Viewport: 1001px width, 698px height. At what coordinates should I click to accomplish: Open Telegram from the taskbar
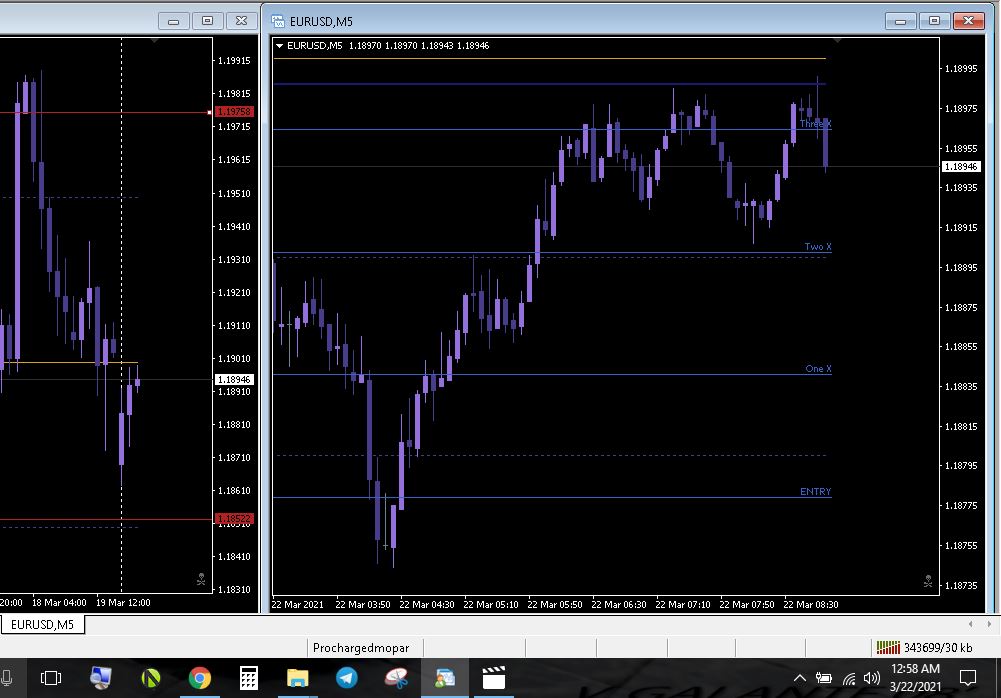[x=347, y=679]
